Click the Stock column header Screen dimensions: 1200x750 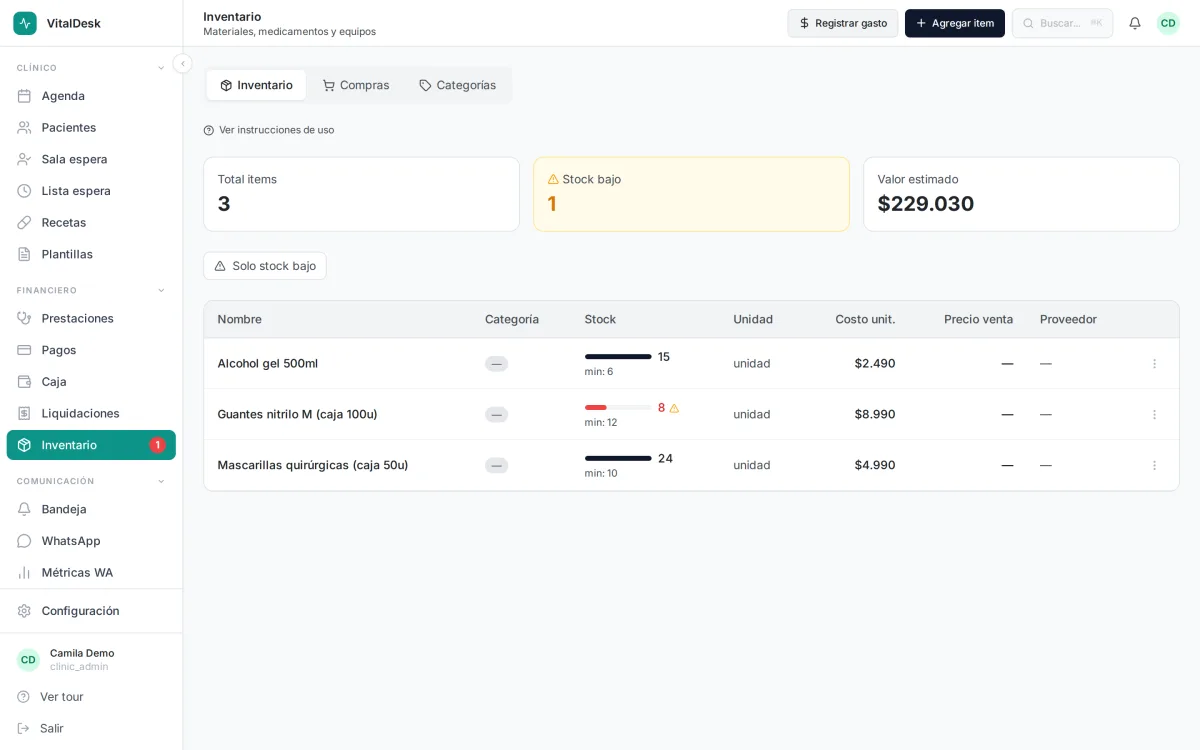tap(600, 320)
